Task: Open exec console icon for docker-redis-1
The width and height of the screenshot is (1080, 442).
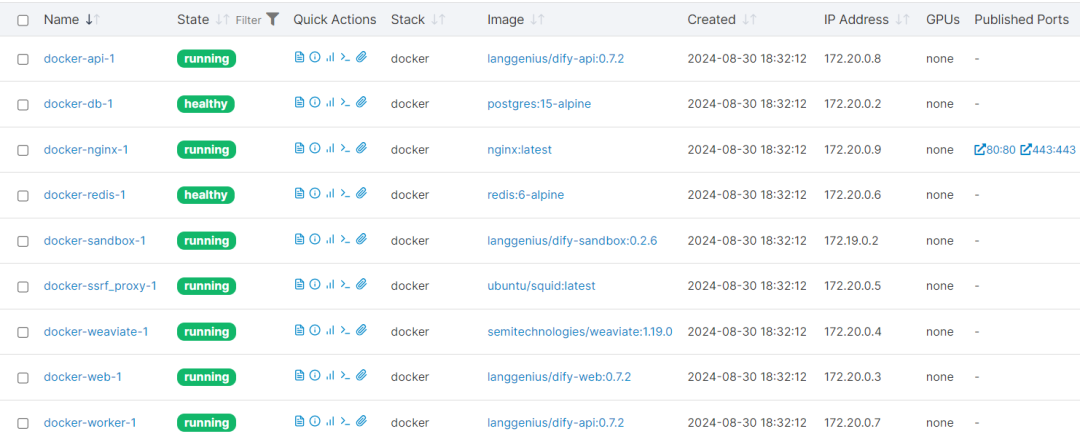Action: coord(345,194)
